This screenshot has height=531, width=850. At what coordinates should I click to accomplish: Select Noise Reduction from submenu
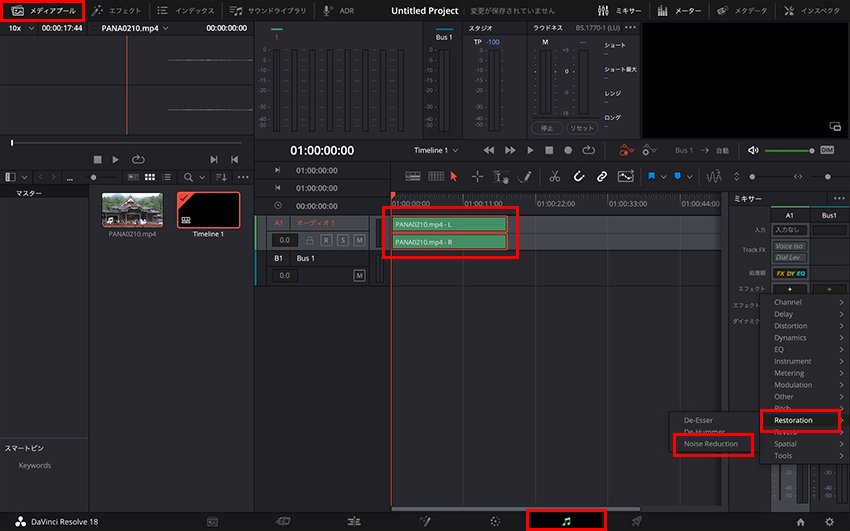pyautogui.click(x=711, y=444)
